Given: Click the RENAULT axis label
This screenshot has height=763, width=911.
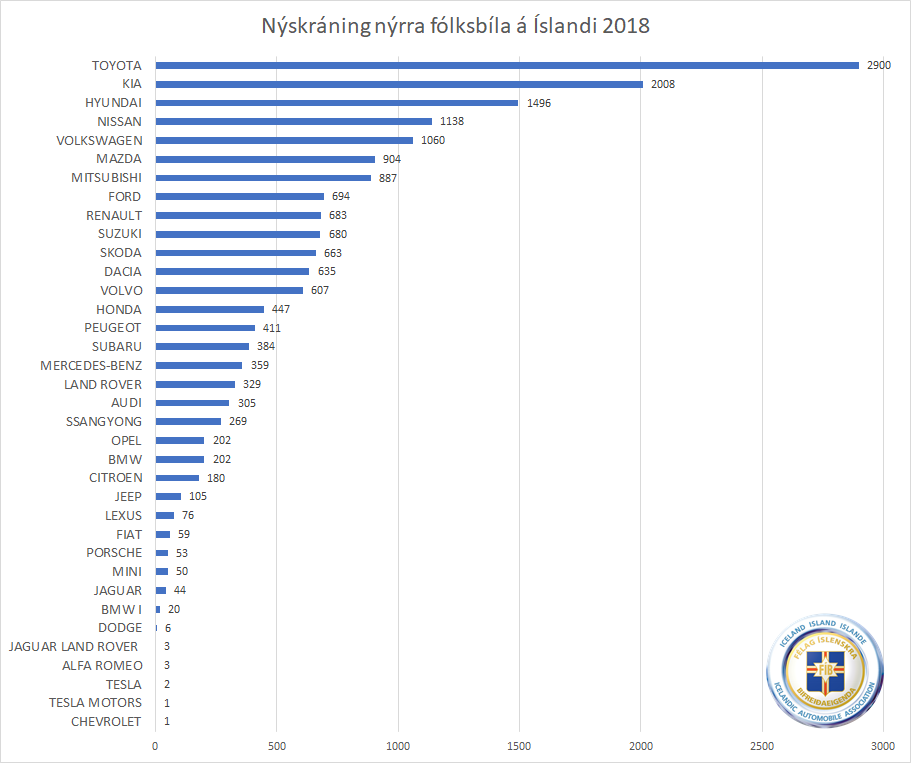Looking at the screenshot, I should 114,215.
